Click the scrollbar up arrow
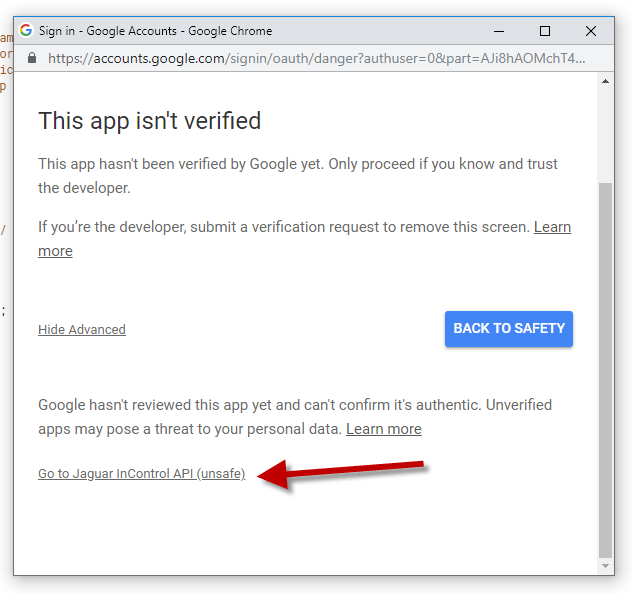Screen dimensions: 632x593 [605, 81]
